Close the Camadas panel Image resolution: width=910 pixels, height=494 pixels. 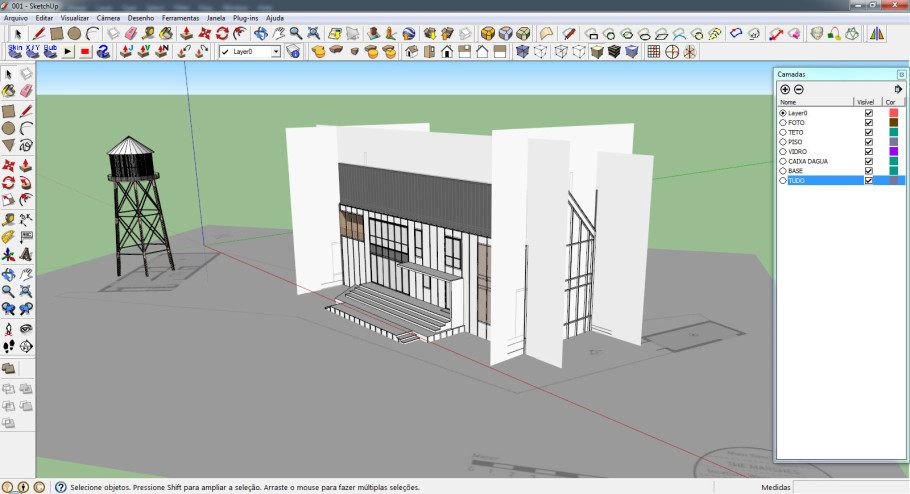click(901, 74)
